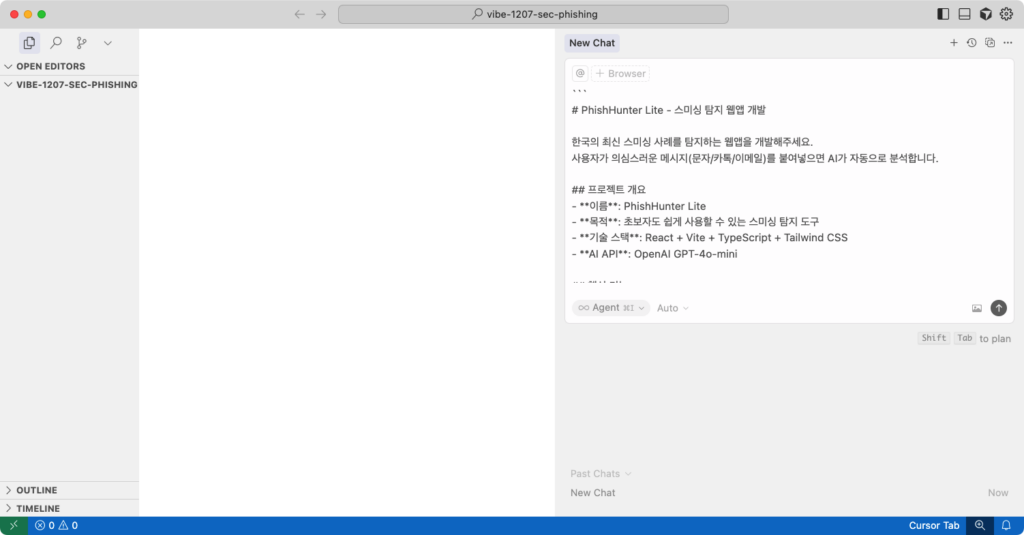Viewport: 1024px width, 535px height.
Task: Expand the Past Chats list
Action: click(x=600, y=473)
